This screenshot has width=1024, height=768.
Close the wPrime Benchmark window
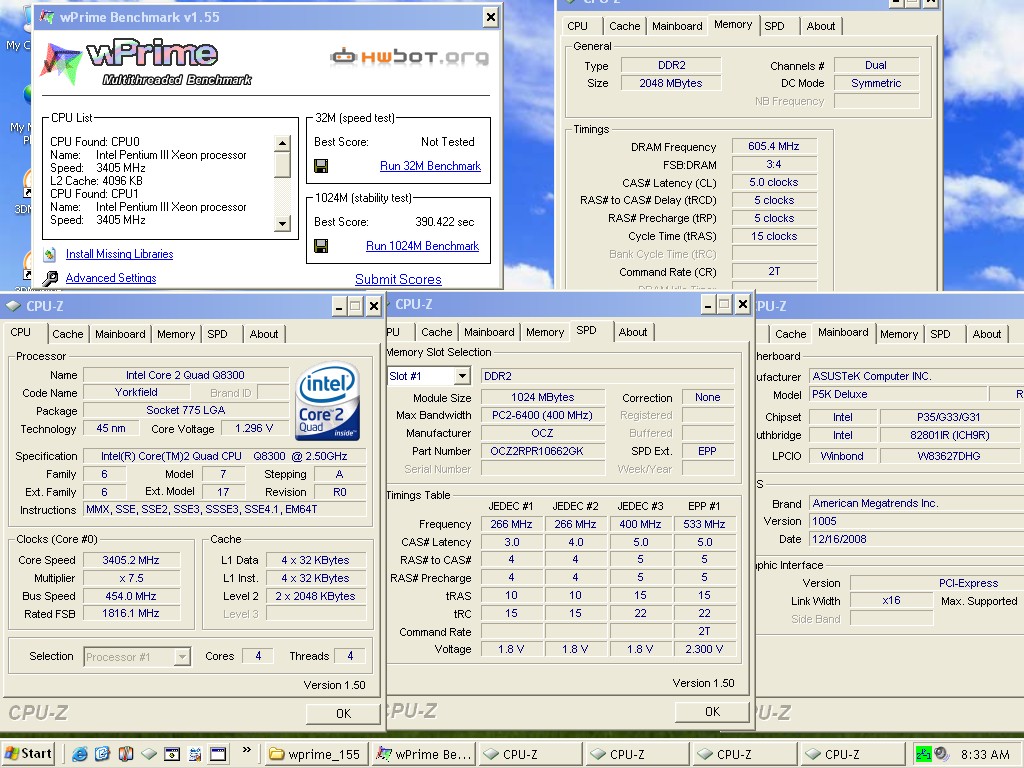pos(491,17)
